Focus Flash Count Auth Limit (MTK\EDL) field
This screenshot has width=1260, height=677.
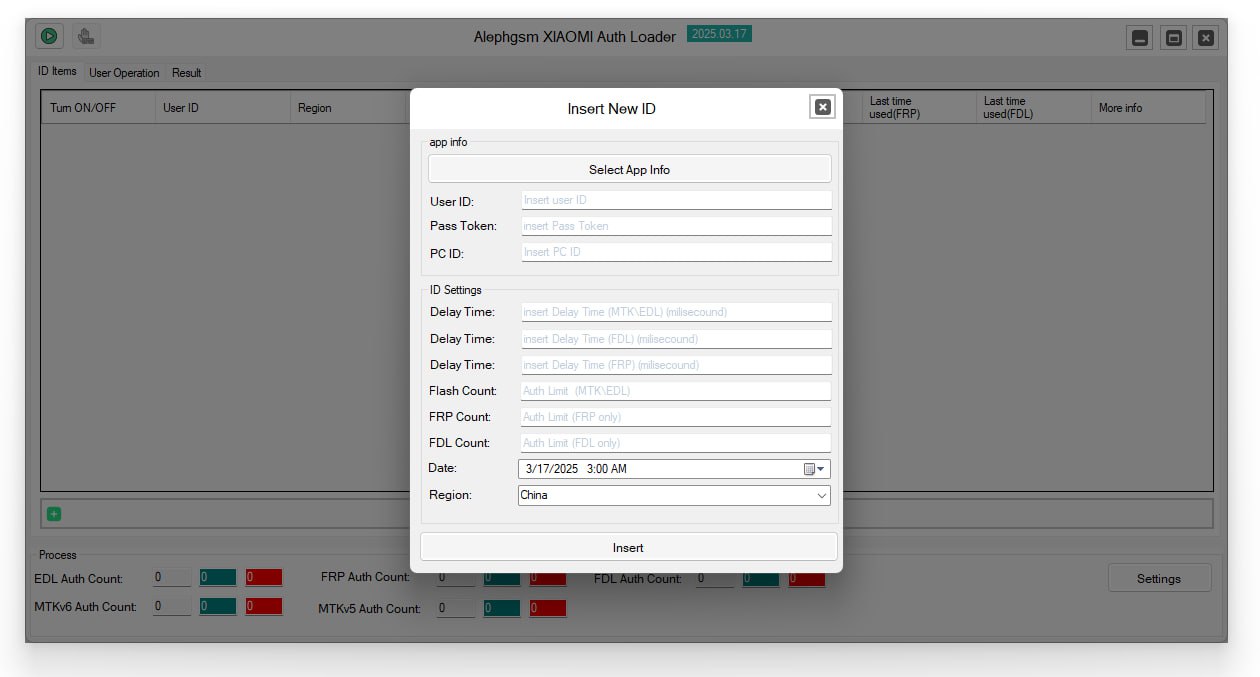[x=676, y=391]
